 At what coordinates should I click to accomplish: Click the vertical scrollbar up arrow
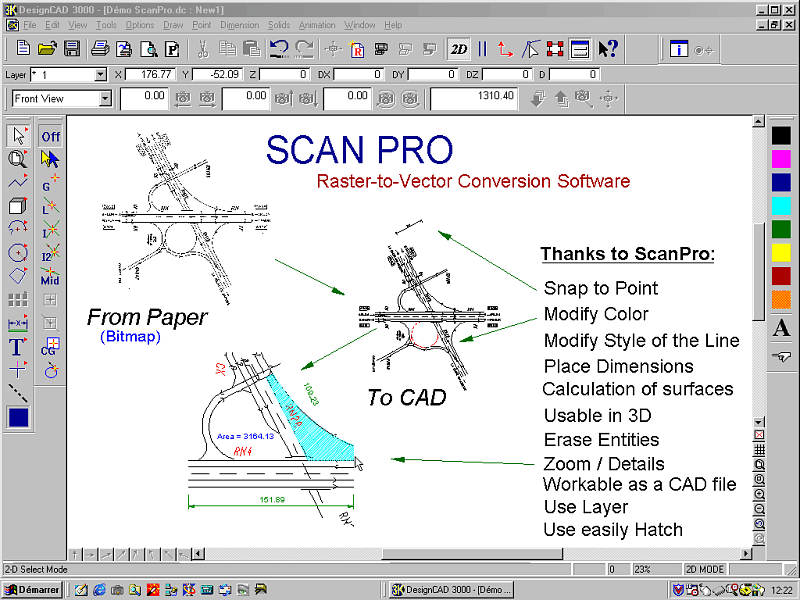click(x=758, y=121)
